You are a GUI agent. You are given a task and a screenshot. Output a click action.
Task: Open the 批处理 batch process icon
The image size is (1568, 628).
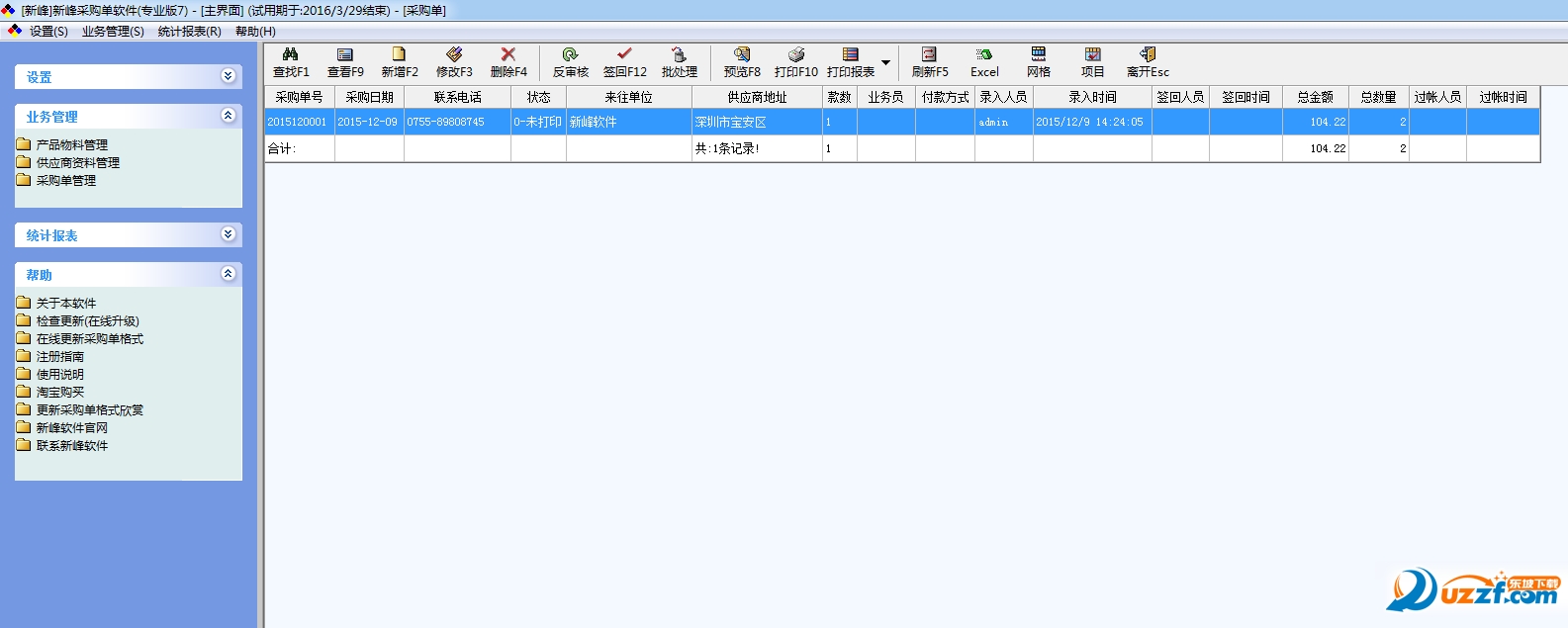tap(679, 62)
